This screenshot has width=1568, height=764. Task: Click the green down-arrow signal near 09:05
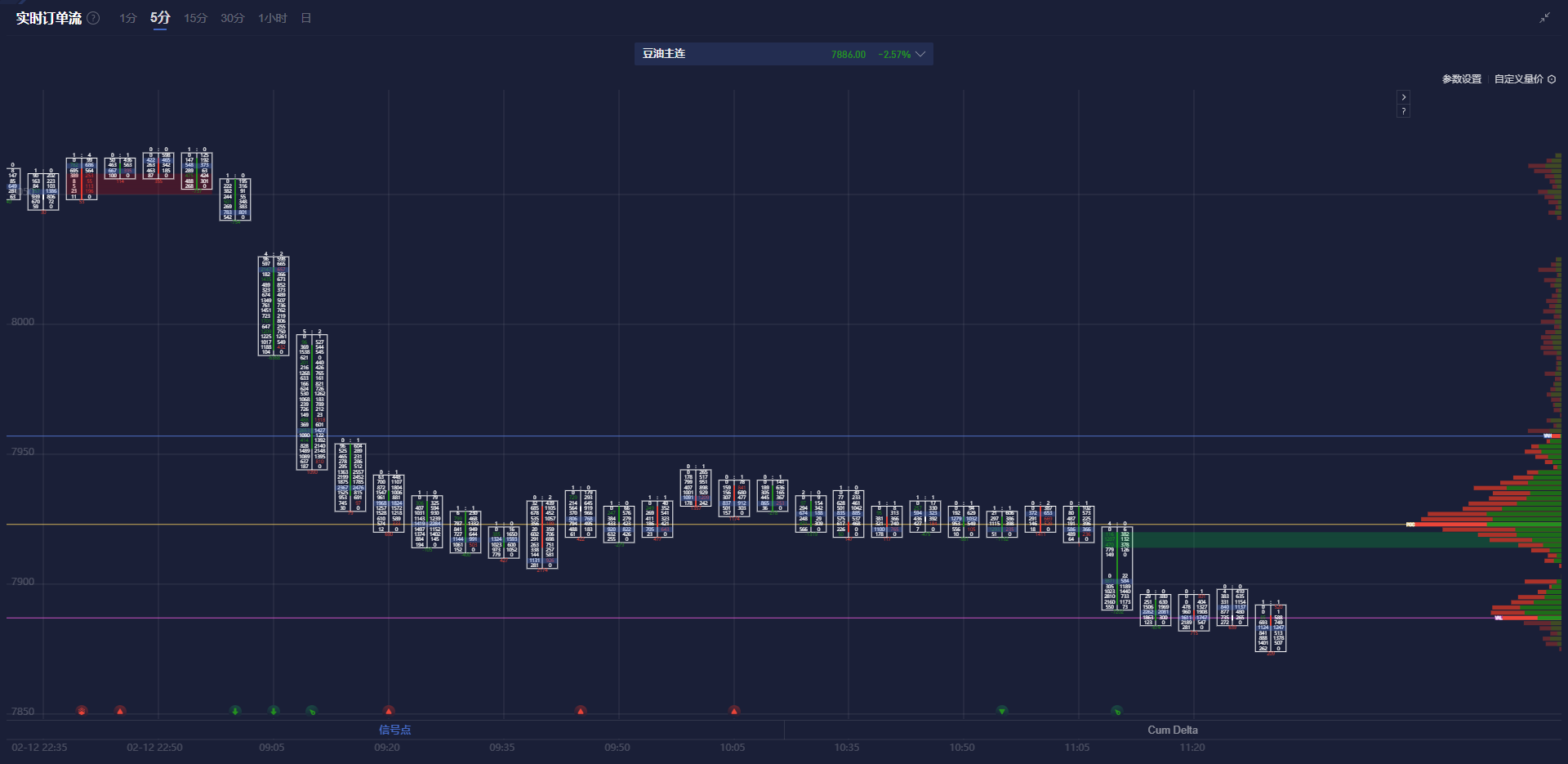click(x=274, y=711)
